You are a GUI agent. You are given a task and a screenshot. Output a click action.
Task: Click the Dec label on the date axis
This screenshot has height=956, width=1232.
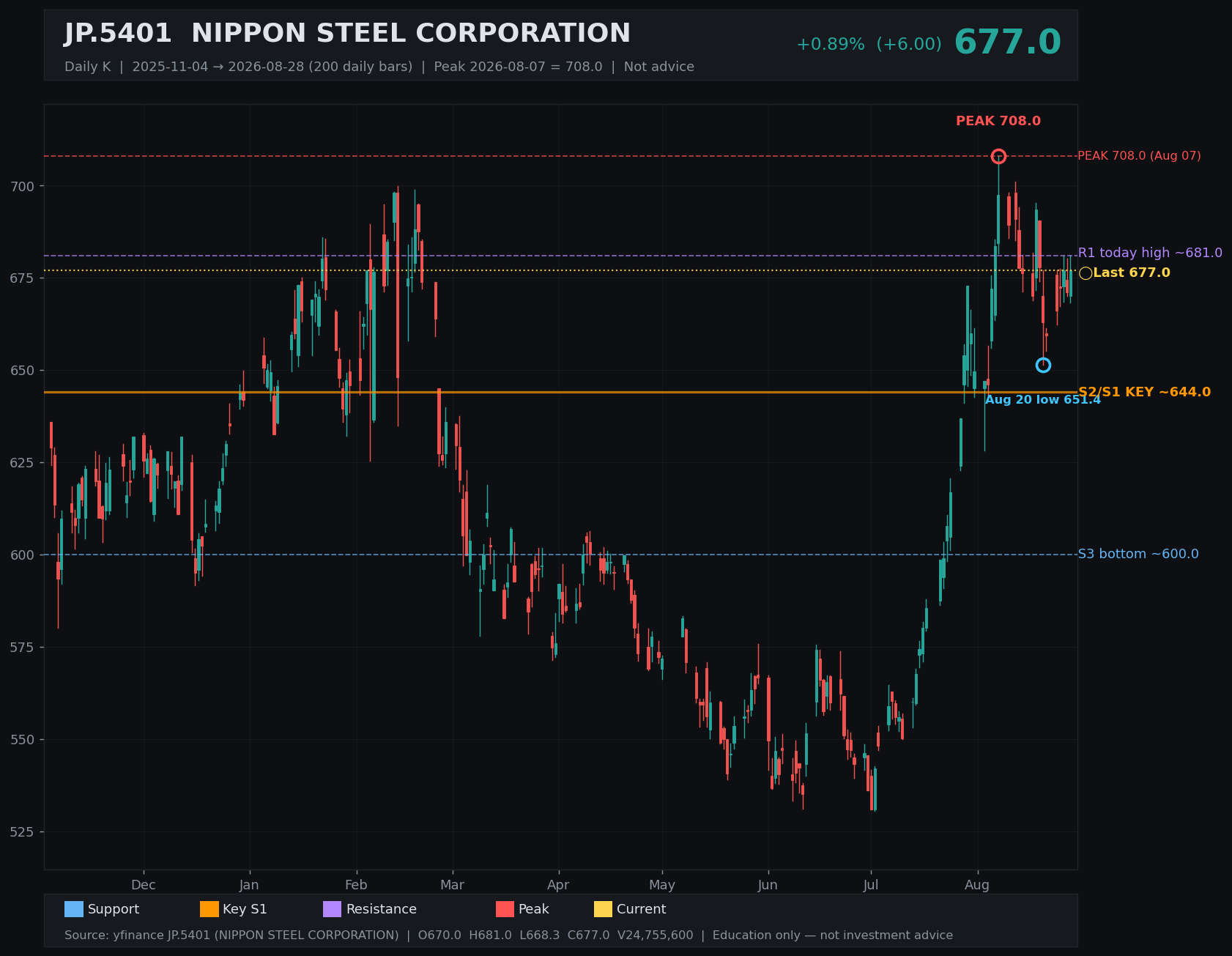[x=144, y=885]
